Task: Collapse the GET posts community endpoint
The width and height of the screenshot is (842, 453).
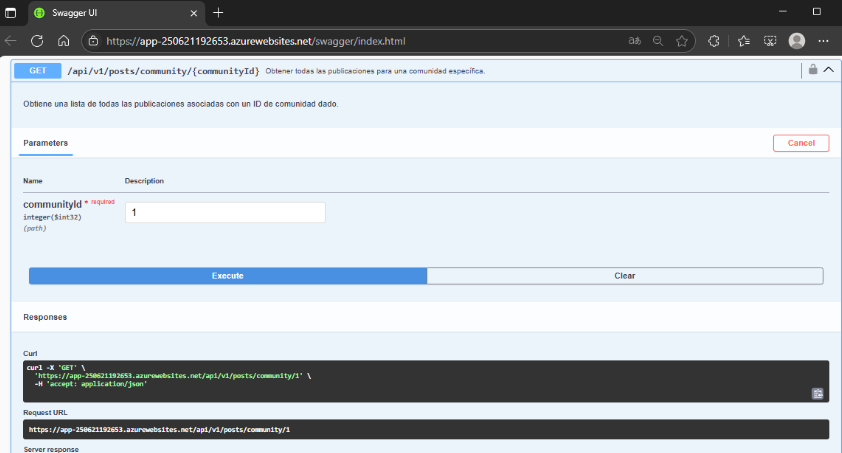Action: tap(829, 70)
